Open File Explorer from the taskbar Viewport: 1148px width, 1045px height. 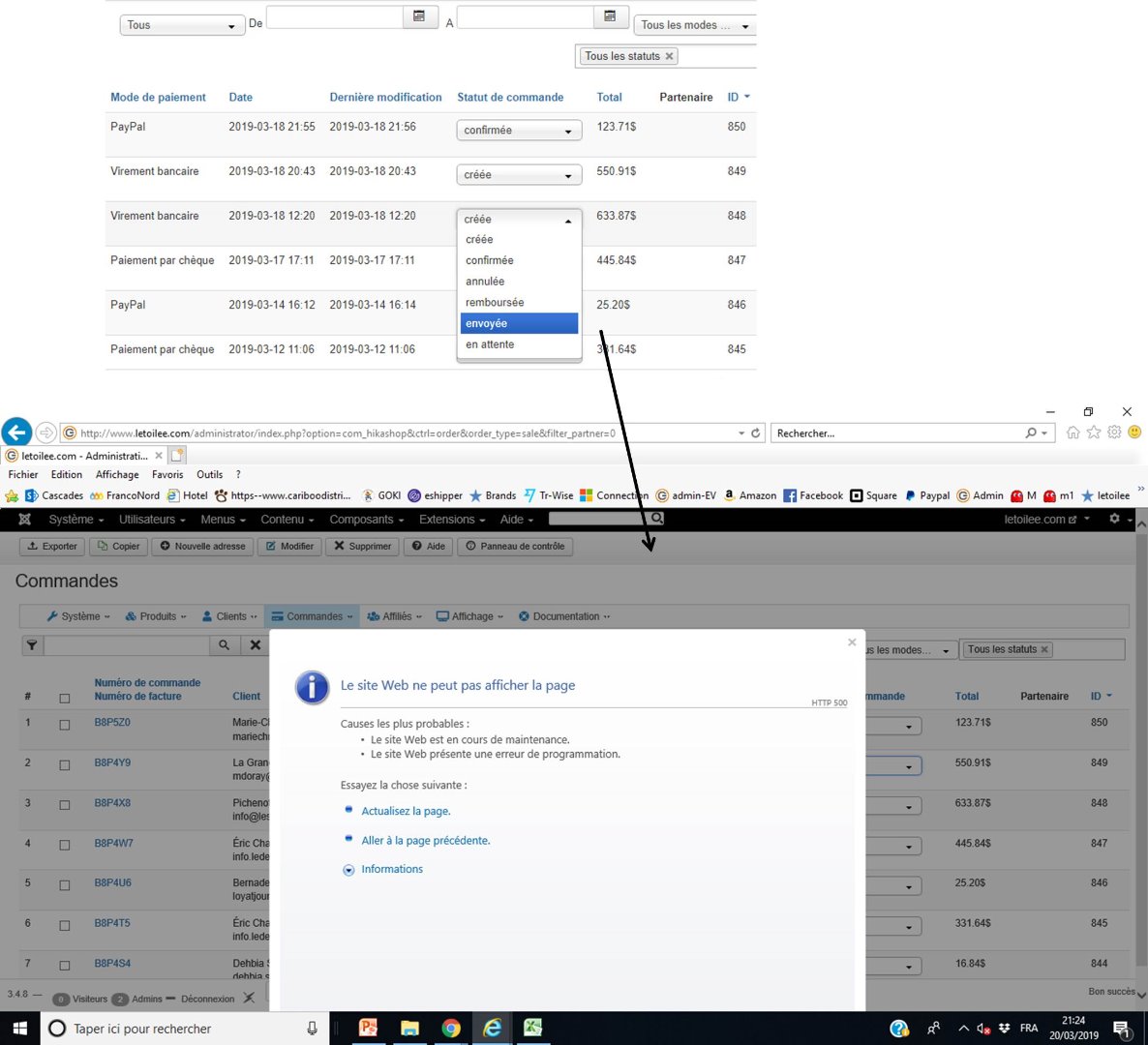tap(410, 1029)
